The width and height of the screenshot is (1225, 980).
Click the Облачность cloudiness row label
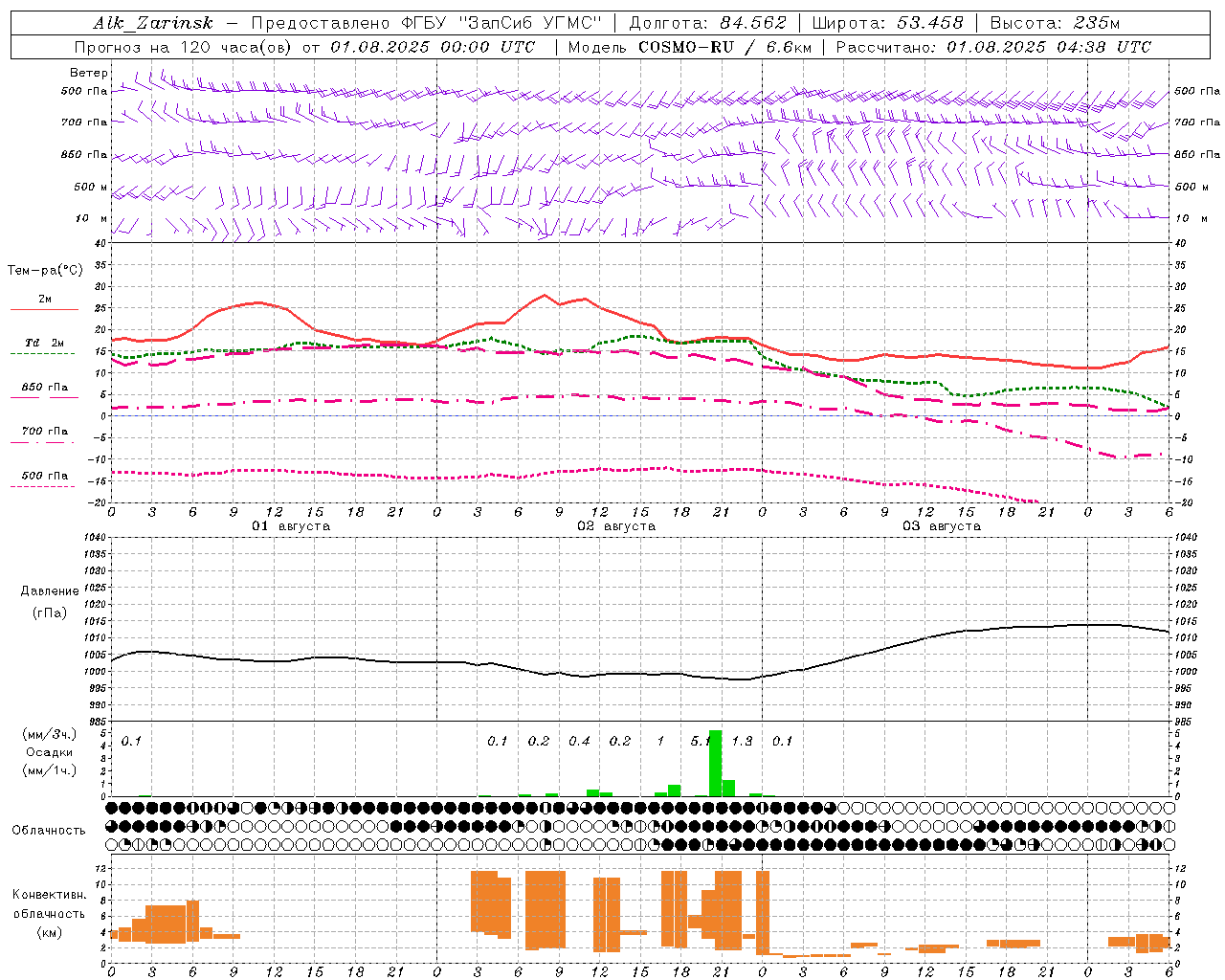(x=49, y=831)
